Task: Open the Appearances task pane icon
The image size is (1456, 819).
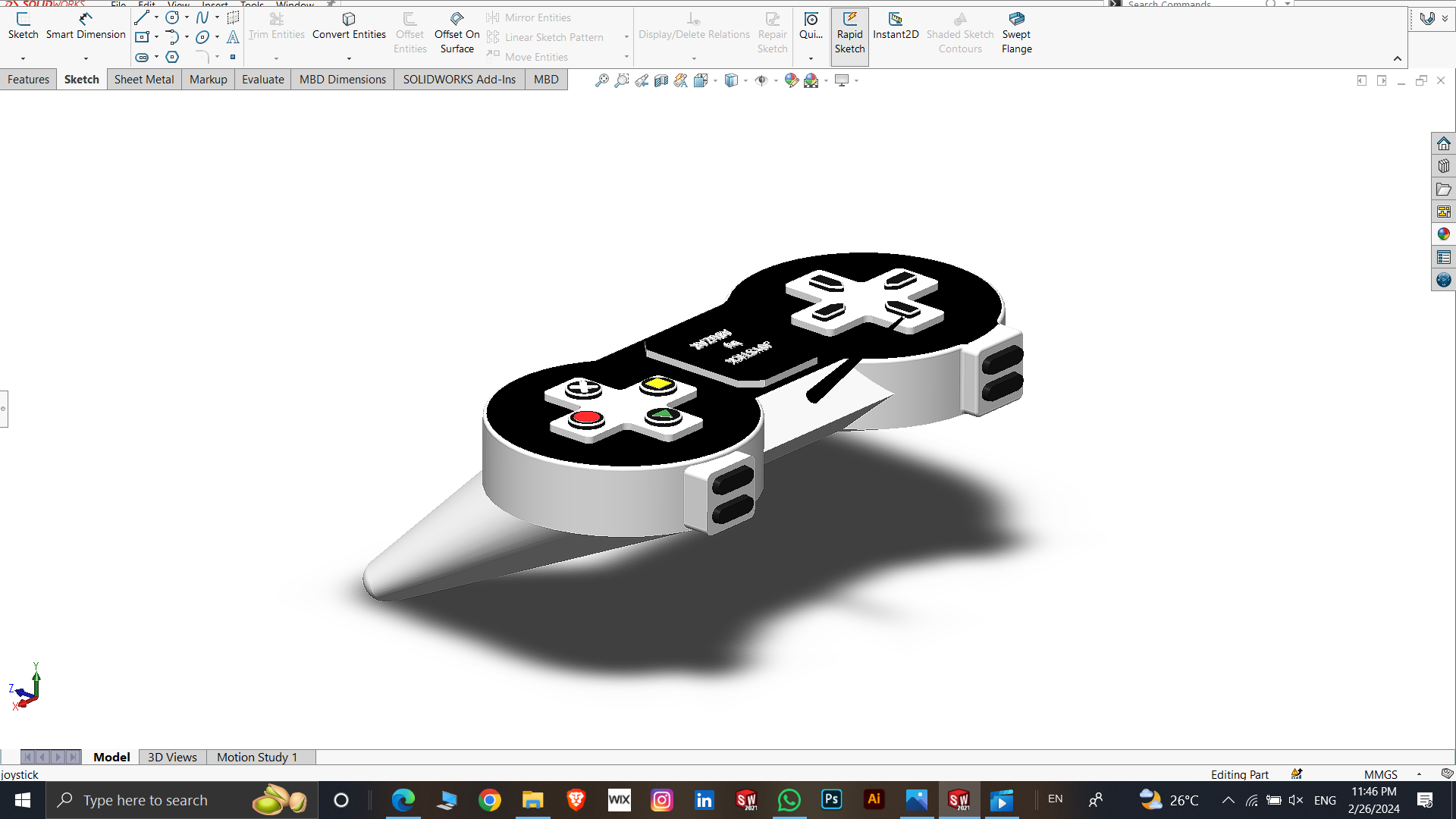Action: [x=1443, y=234]
